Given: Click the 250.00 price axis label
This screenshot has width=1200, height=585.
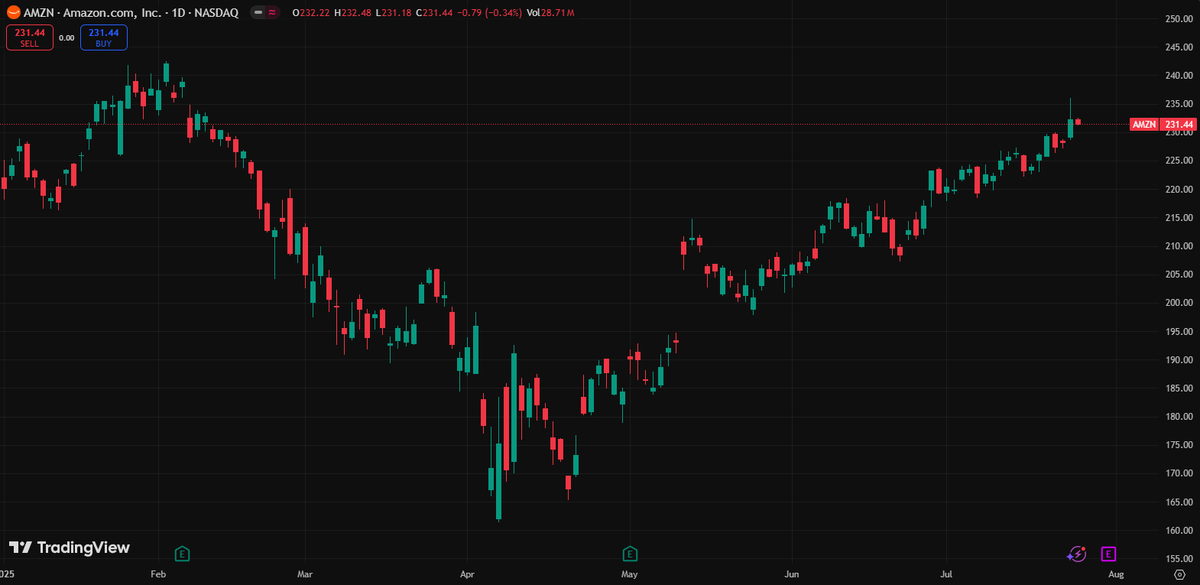Looking at the screenshot, I should coord(1177,19).
